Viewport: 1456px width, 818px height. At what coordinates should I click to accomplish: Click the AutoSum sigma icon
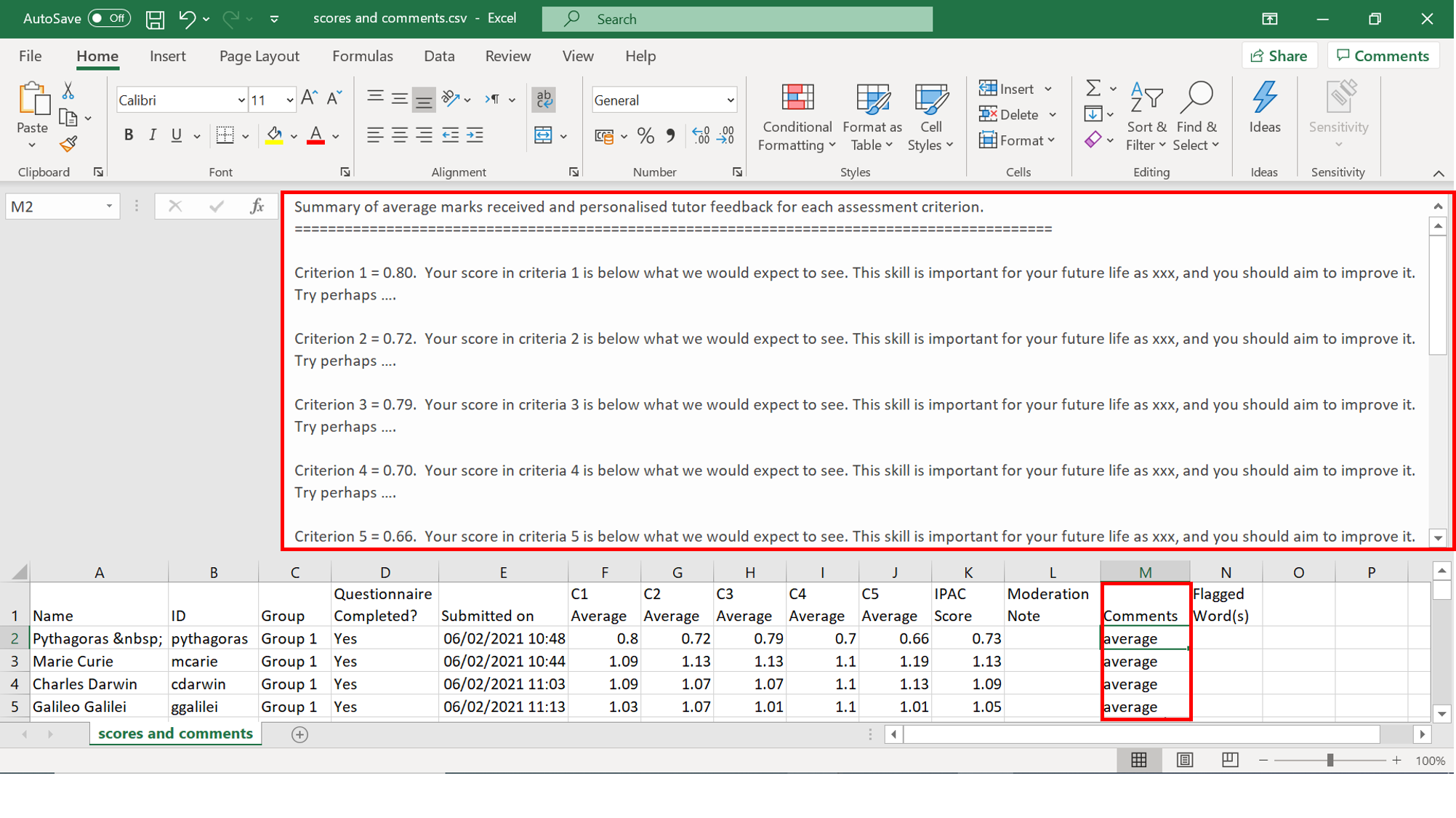1093,89
